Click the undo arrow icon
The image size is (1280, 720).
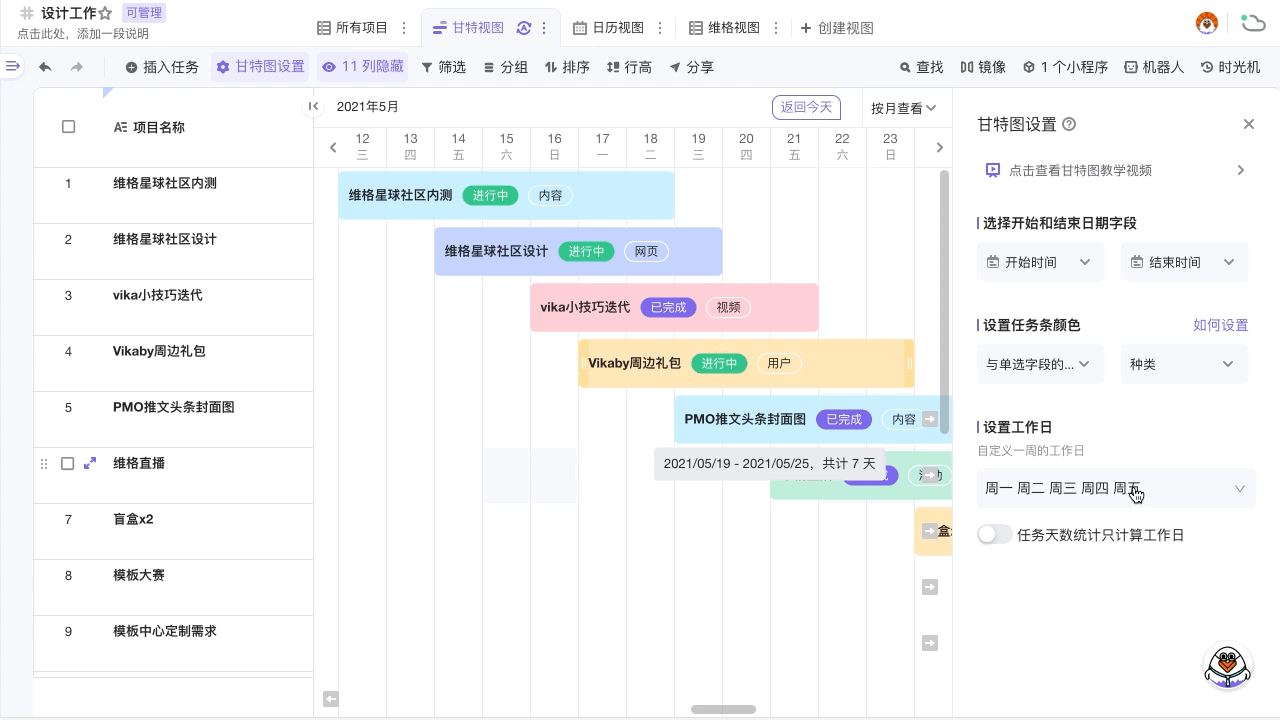click(45, 67)
